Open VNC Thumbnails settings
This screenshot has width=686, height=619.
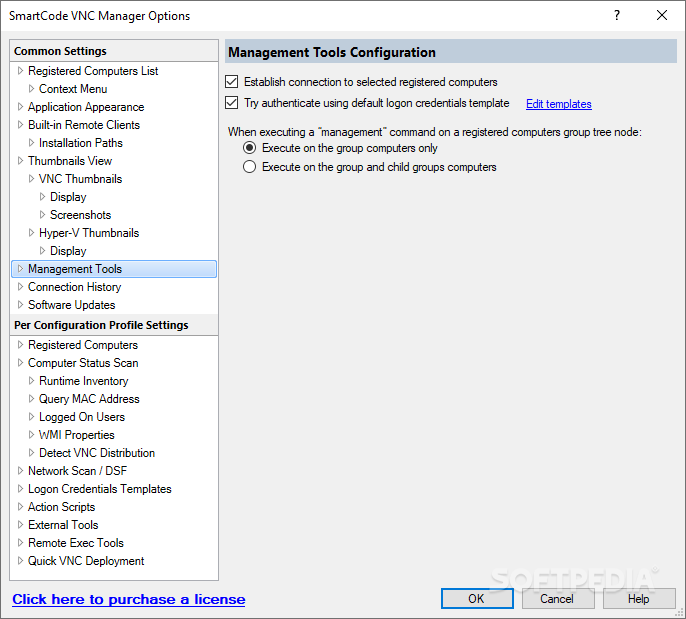(x=80, y=179)
